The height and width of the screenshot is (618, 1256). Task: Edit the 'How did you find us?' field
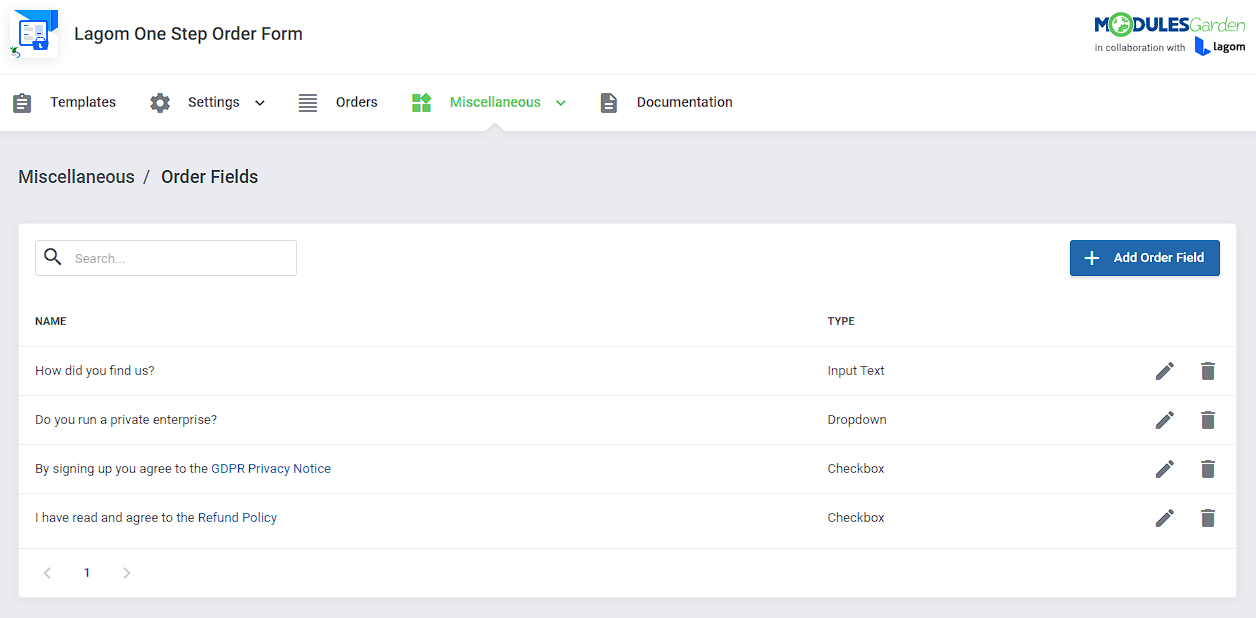[1164, 370]
